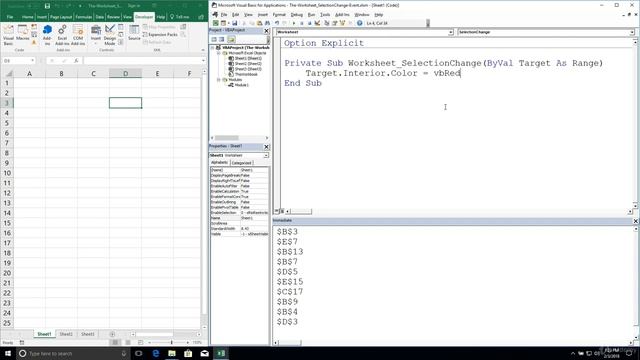Switch to the Excel View tab
This screenshot has width=640, height=360.
(127, 17)
